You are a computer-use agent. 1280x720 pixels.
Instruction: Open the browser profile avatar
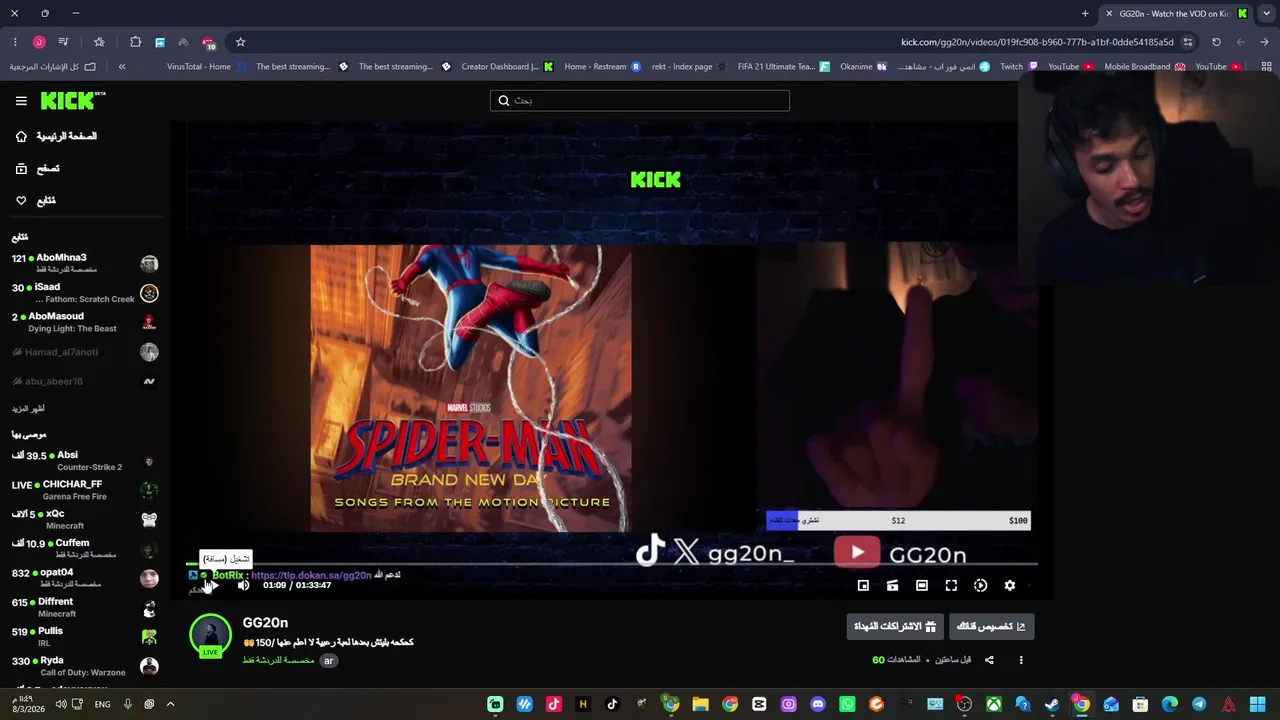[x=39, y=42]
